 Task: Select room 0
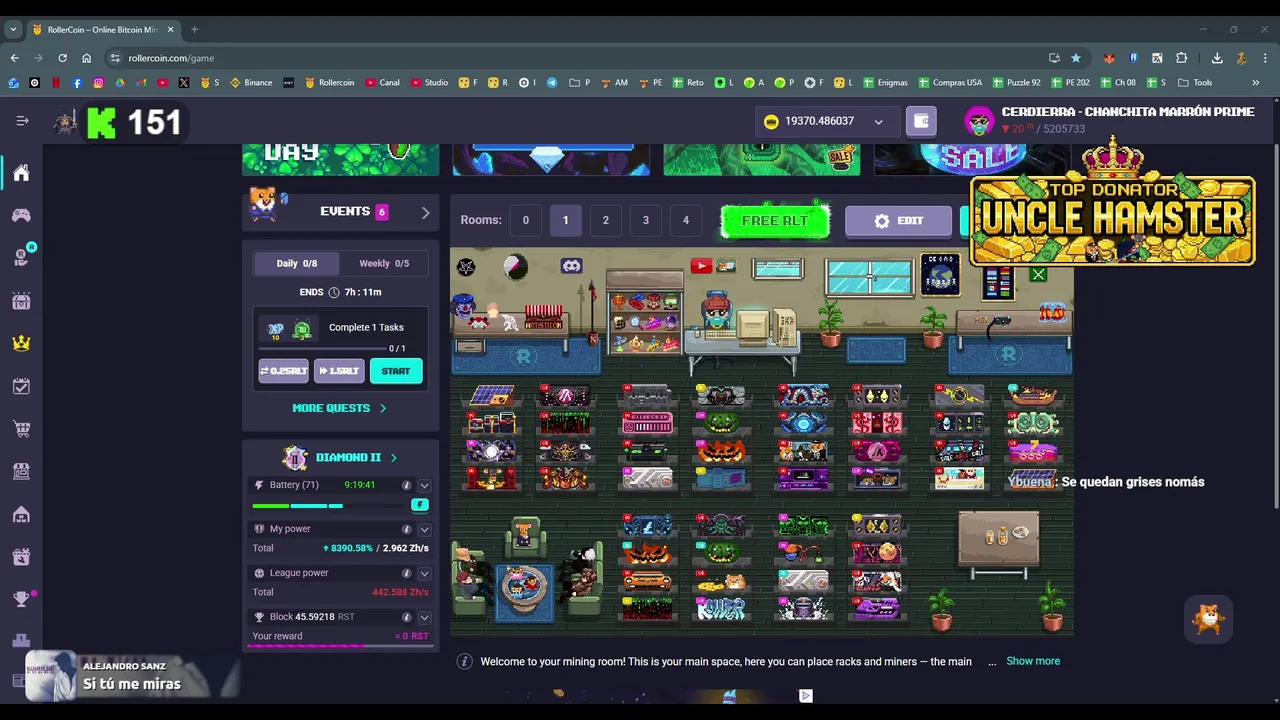tap(525, 220)
